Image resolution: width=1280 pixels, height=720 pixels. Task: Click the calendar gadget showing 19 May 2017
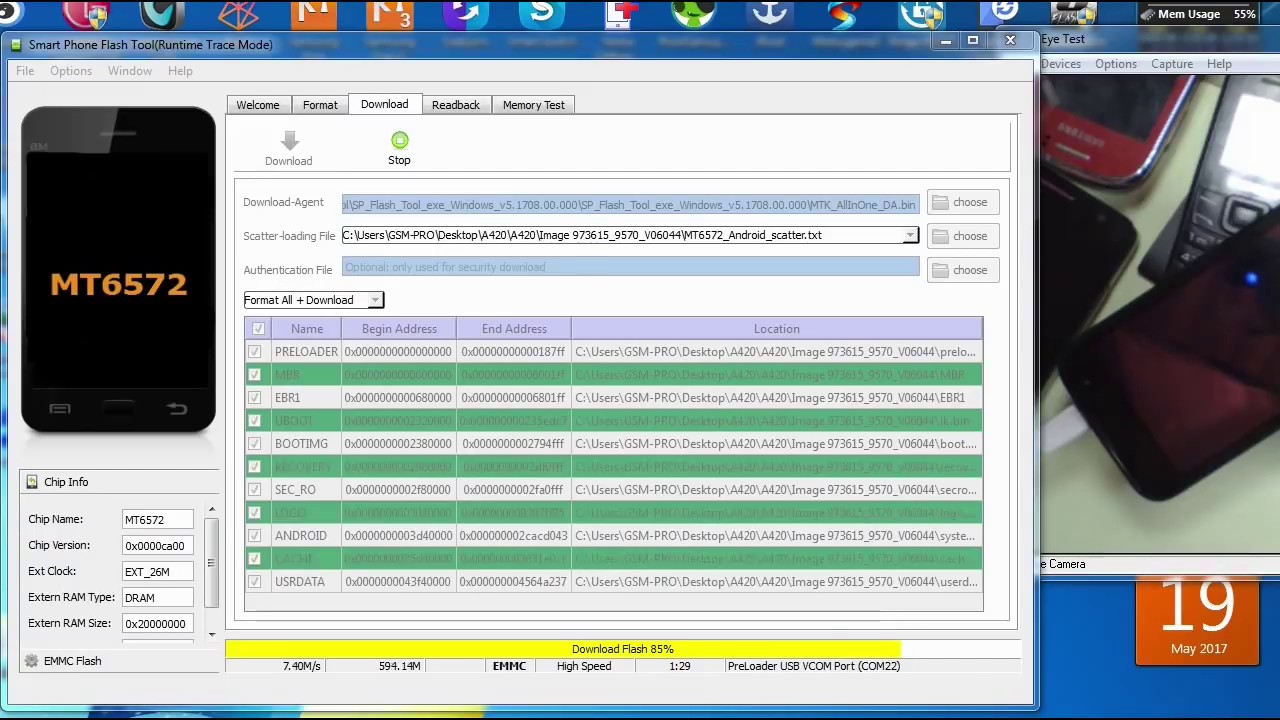coord(1198,623)
